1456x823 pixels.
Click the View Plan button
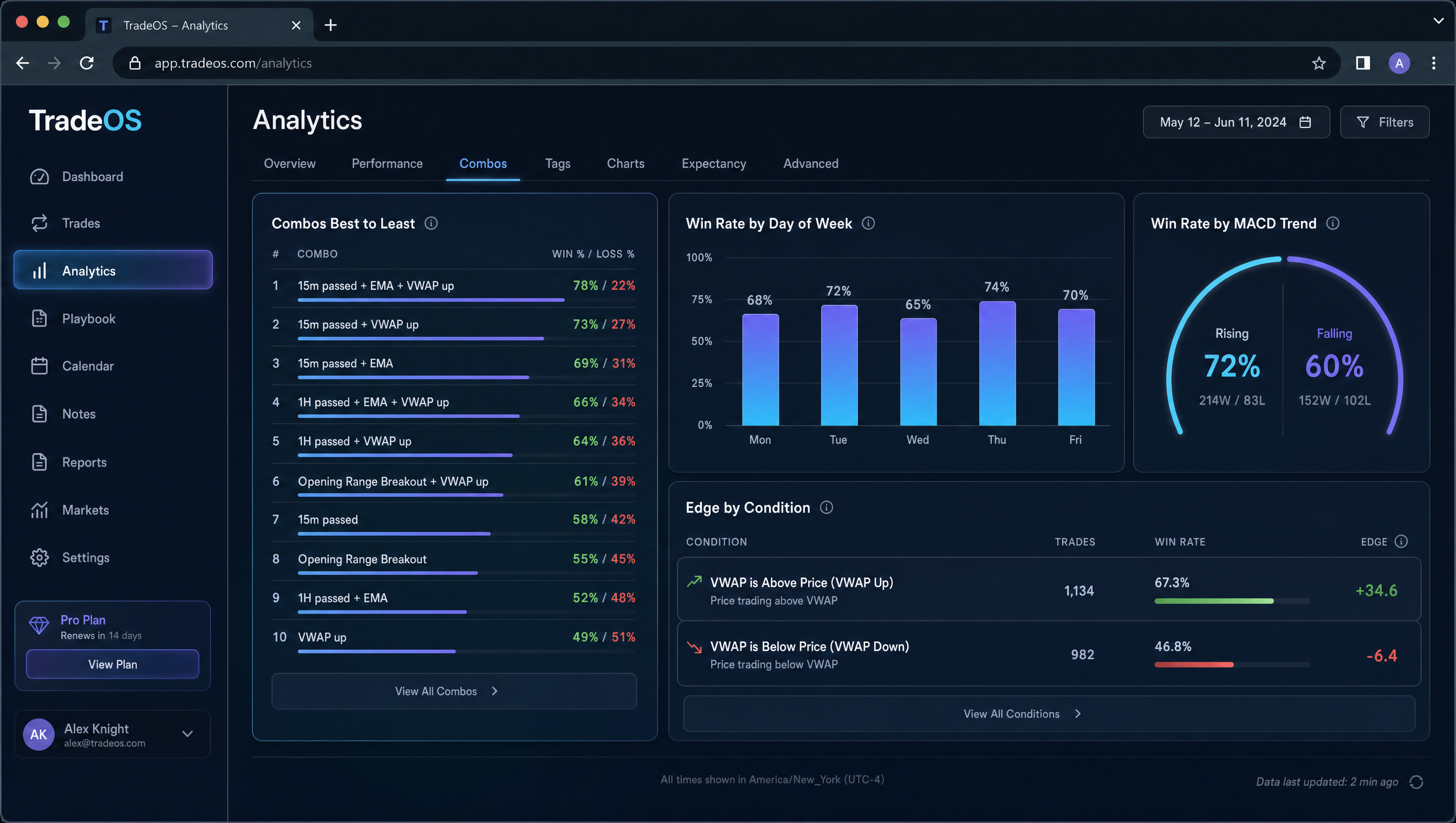[x=113, y=664]
